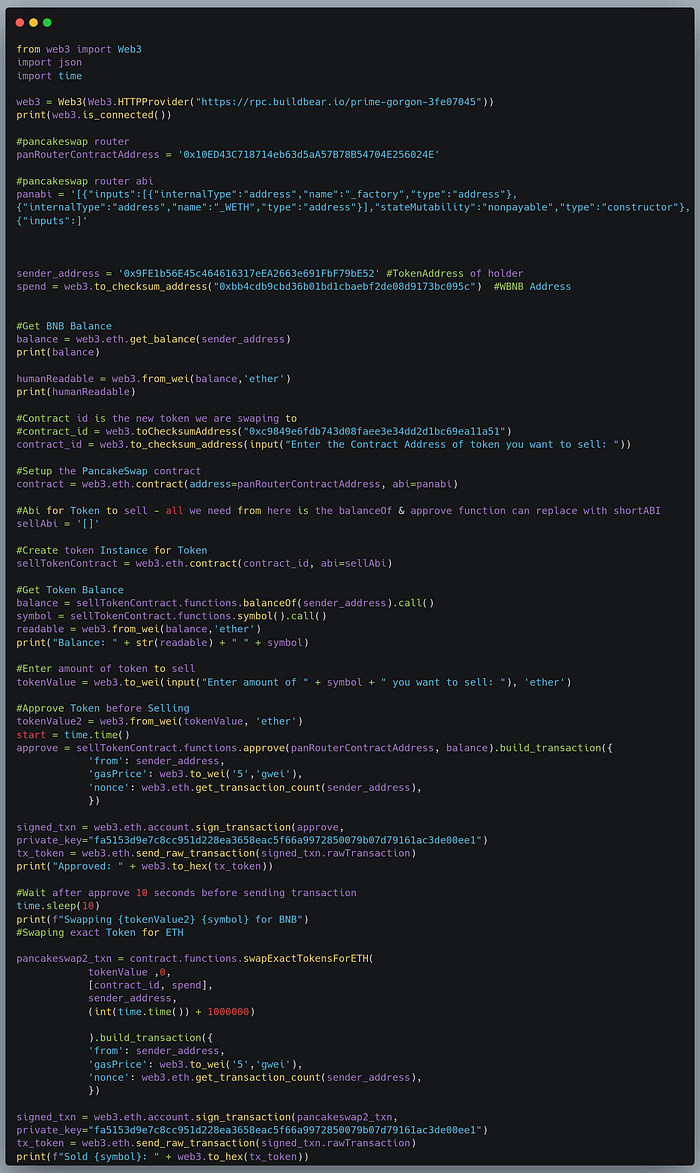Click "tokenValue = web3.to_wei(input(" line
This screenshot has width=700, height=1173.
(294, 682)
